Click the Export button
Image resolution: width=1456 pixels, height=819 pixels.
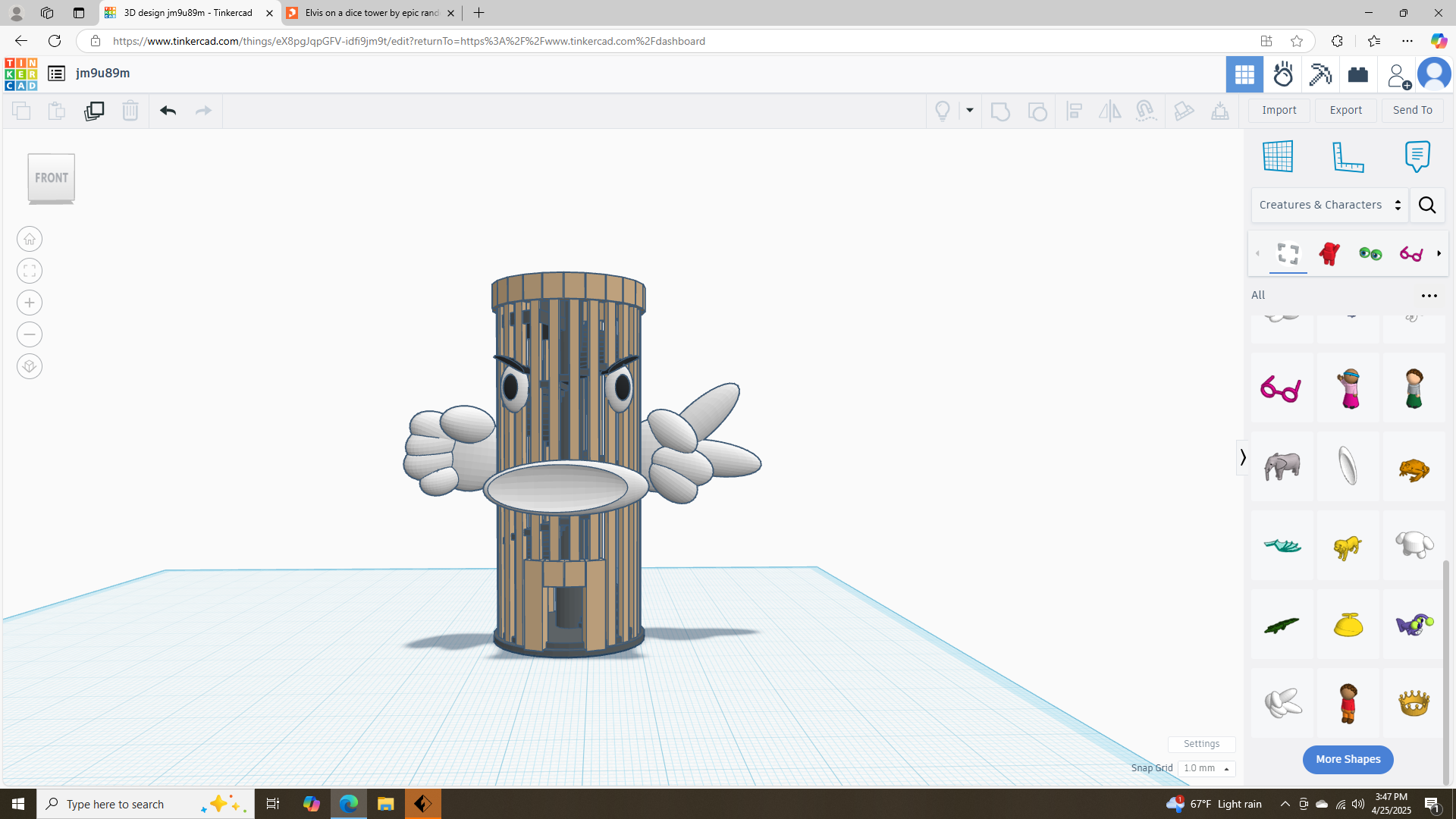pyautogui.click(x=1346, y=110)
